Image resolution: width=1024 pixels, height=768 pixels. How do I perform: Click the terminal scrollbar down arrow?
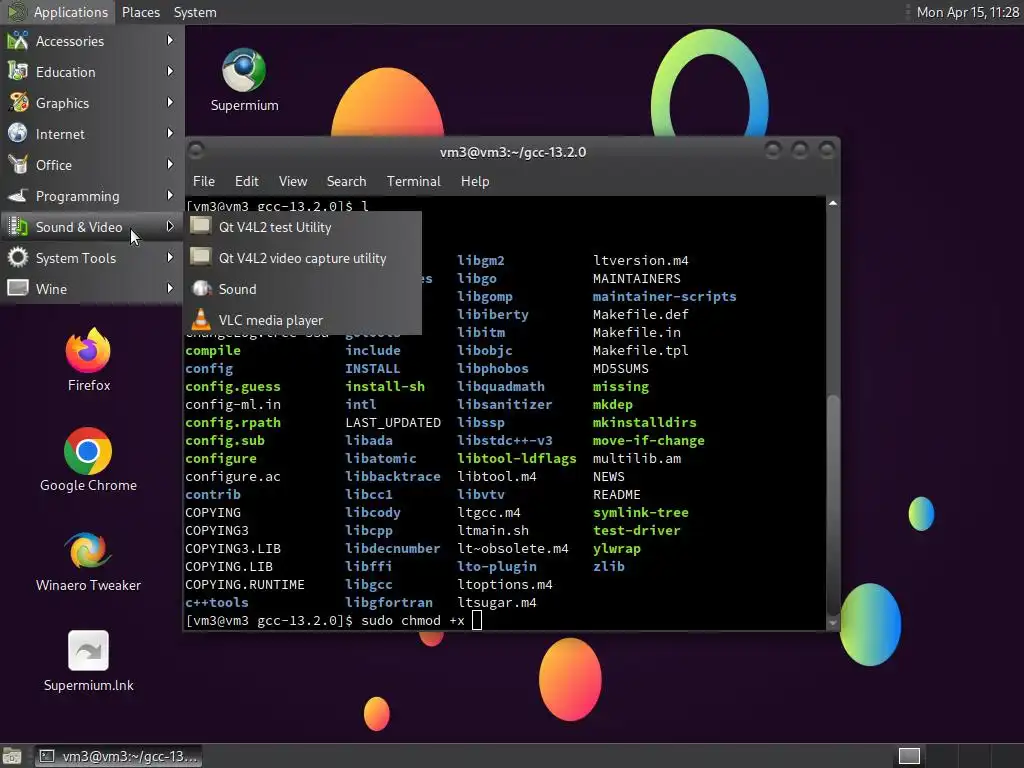(x=833, y=623)
